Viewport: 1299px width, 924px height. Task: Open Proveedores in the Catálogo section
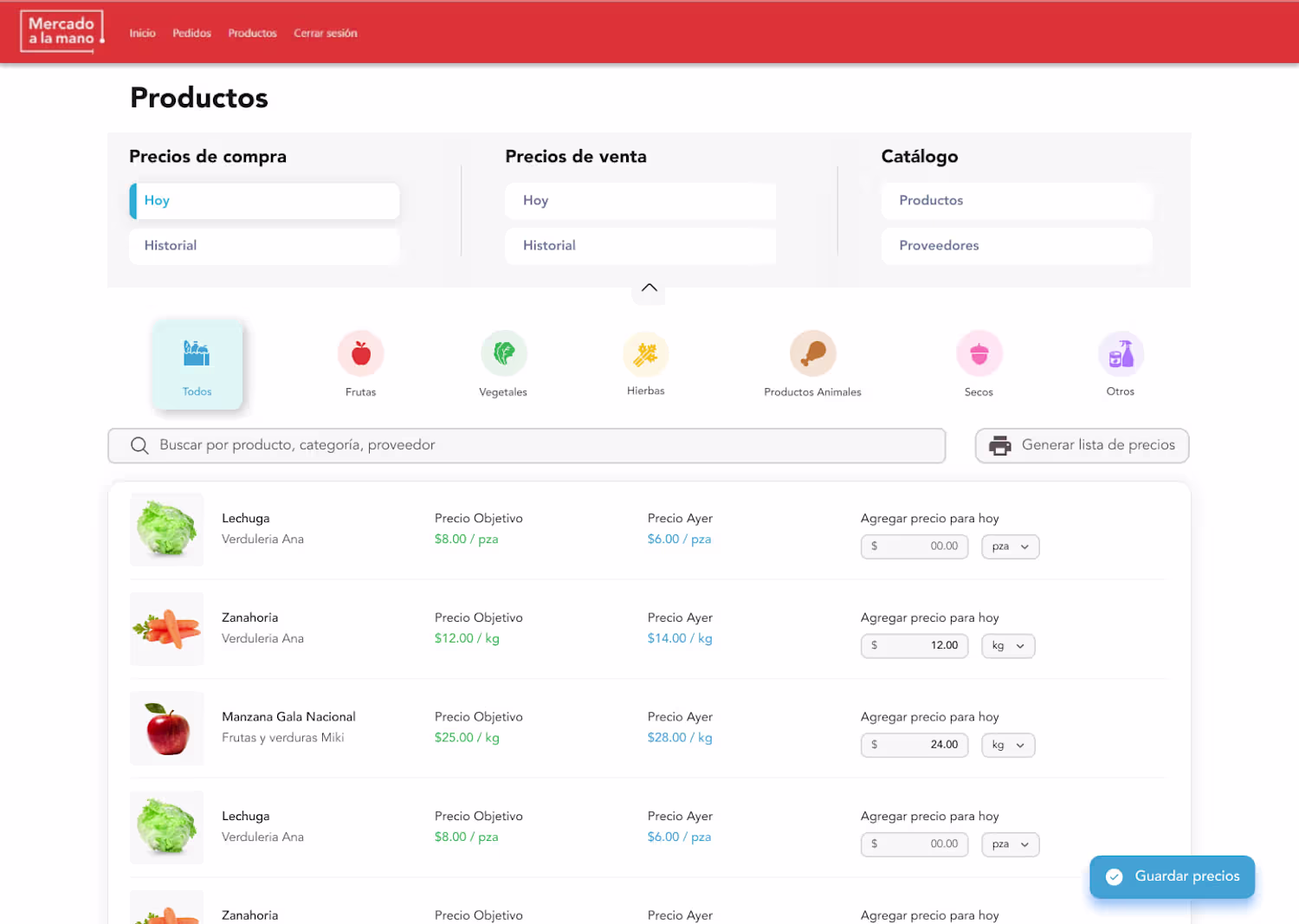tap(1017, 246)
